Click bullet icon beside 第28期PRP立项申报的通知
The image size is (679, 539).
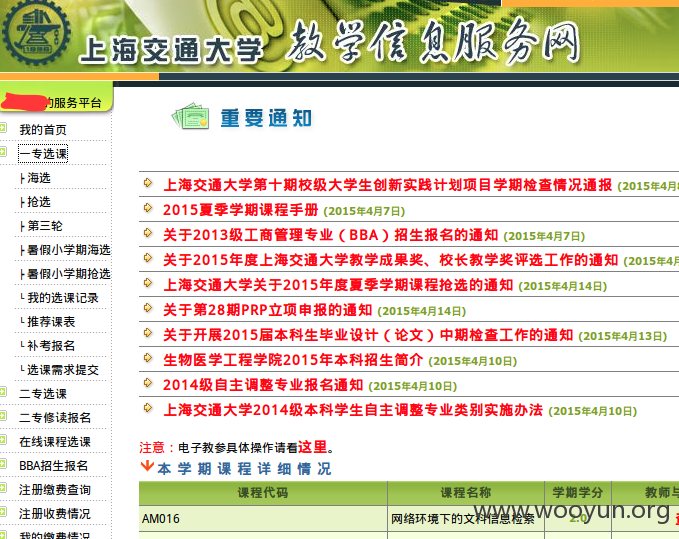148,308
